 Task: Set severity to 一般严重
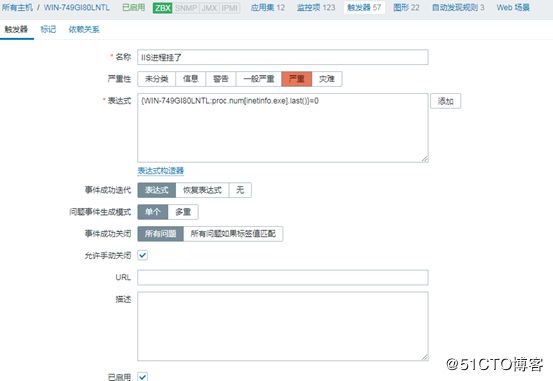pos(259,79)
